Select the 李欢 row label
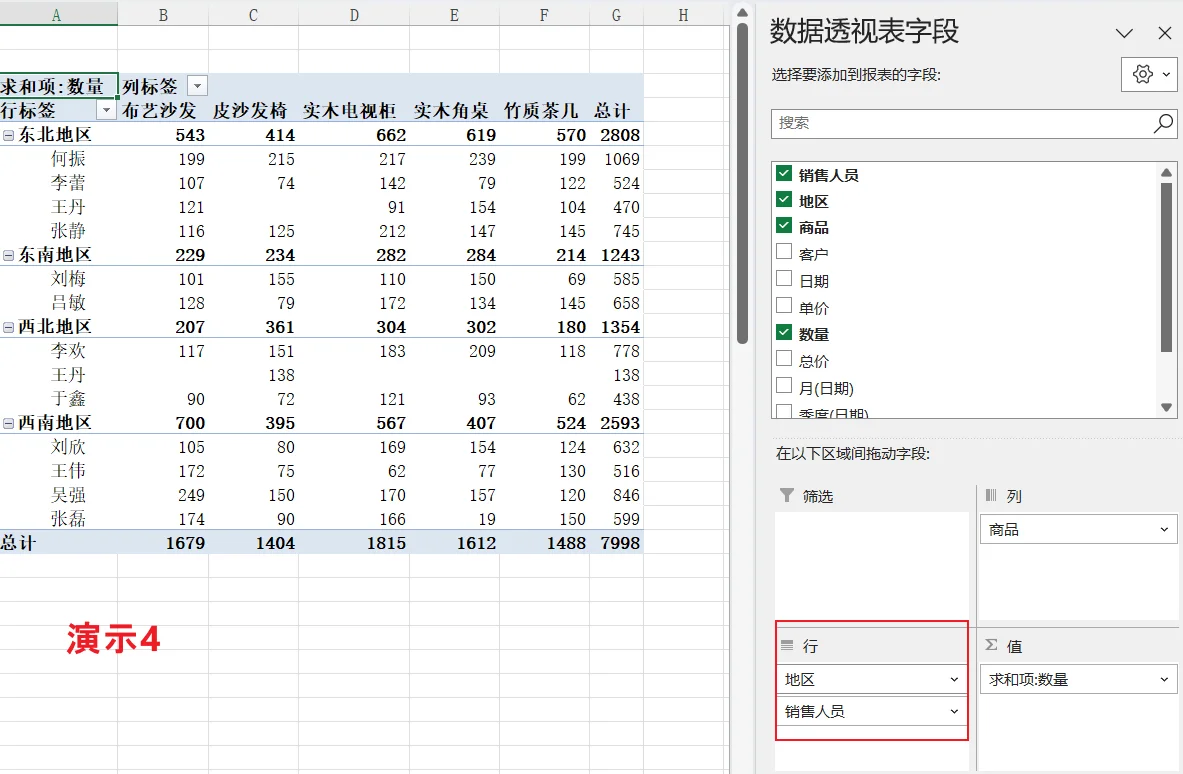Viewport: 1183px width, 774px height. (68, 351)
